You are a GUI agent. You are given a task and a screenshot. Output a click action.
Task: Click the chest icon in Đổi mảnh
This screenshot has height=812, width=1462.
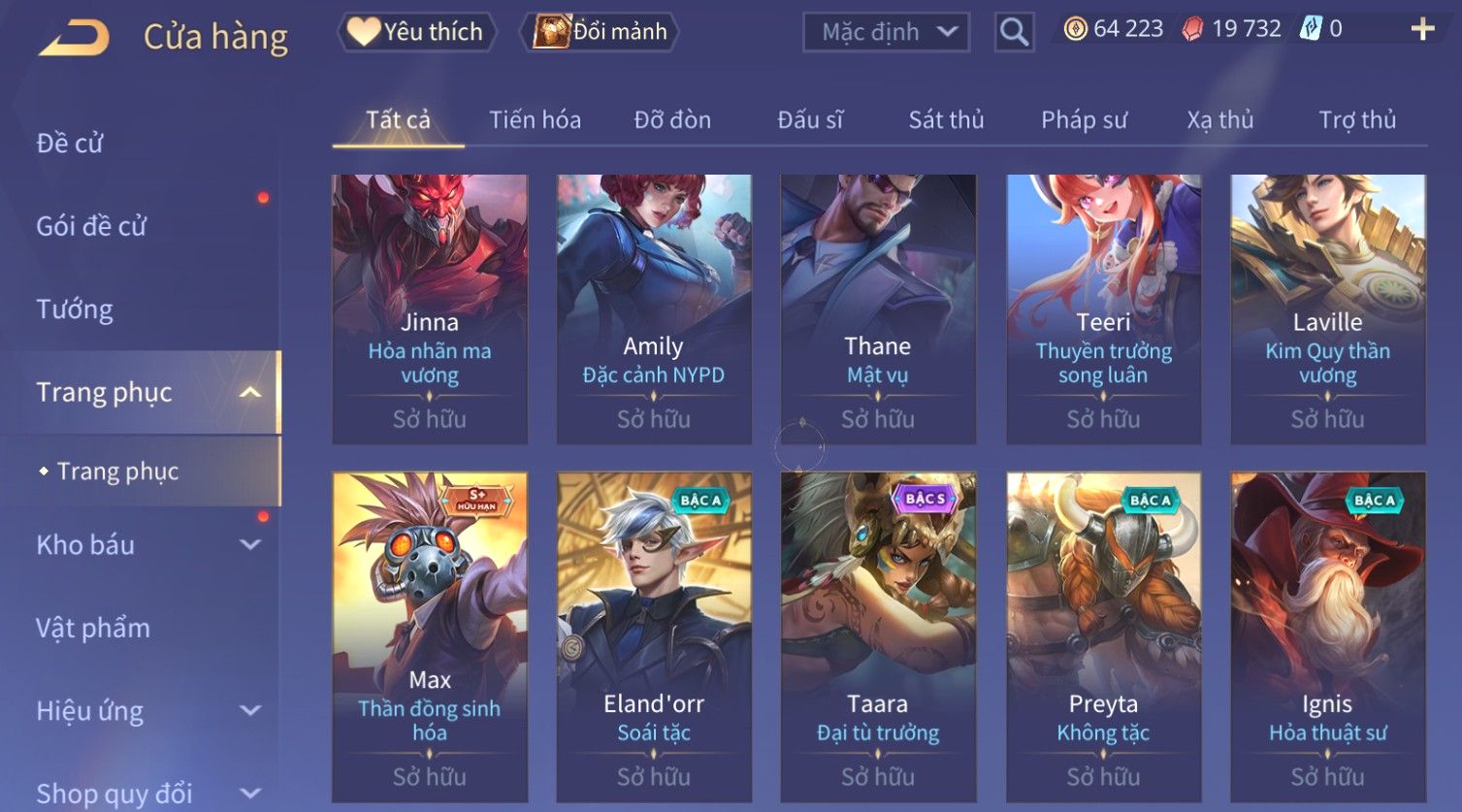pos(551,32)
